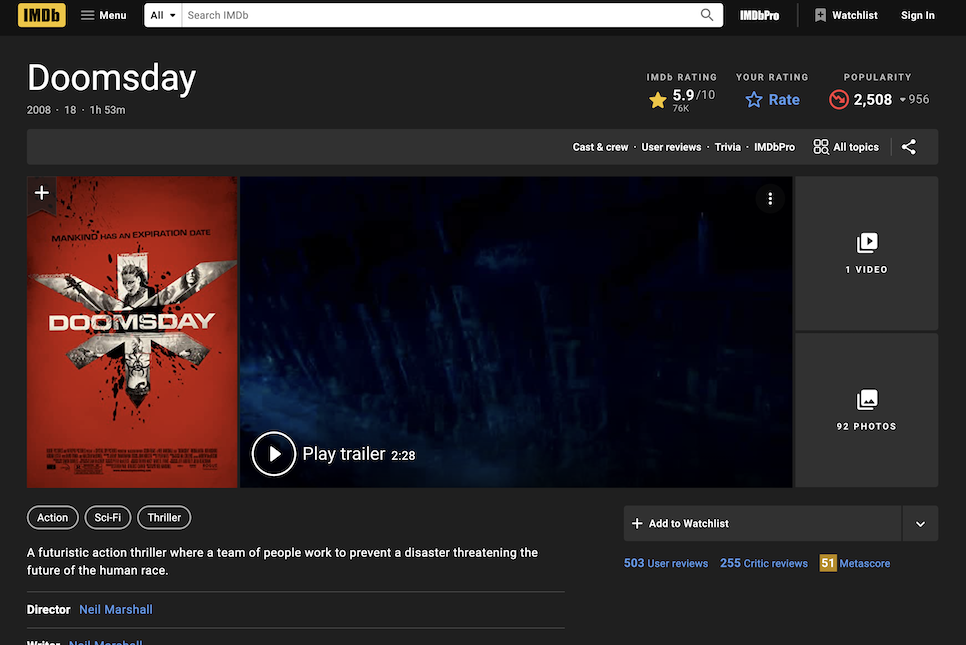The width and height of the screenshot is (966, 645).
Task: Click Sign In
Action: tap(917, 15)
